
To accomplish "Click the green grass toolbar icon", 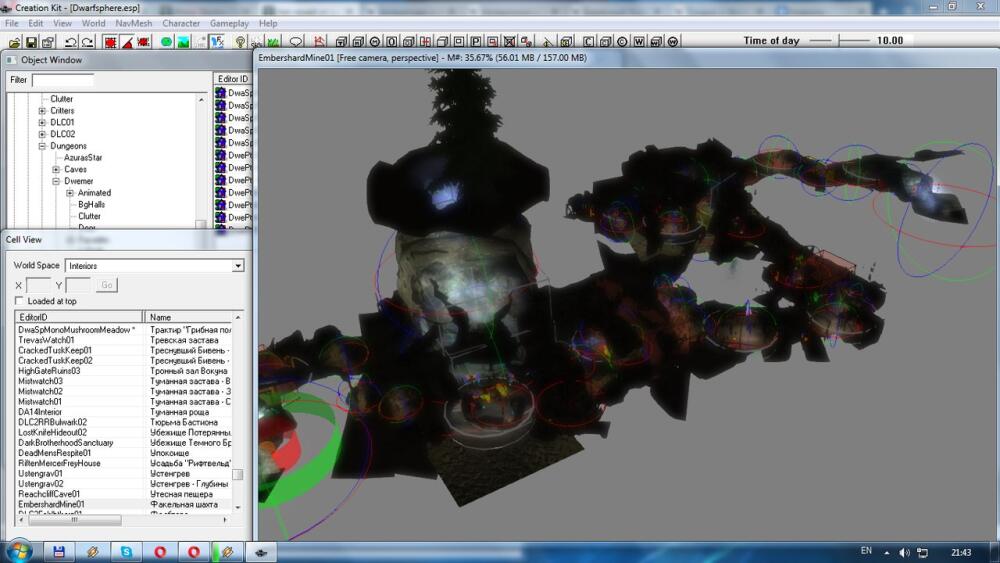I will pos(273,42).
